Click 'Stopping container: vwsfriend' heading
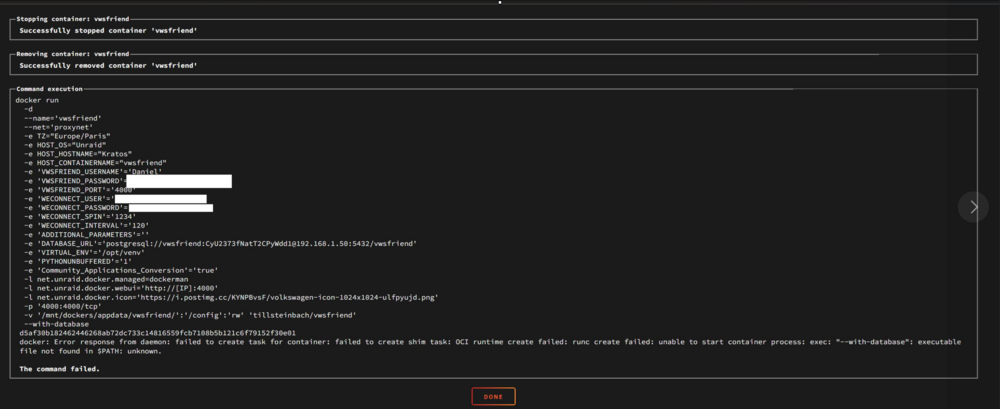The image size is (1000, 409). [72, 19]
